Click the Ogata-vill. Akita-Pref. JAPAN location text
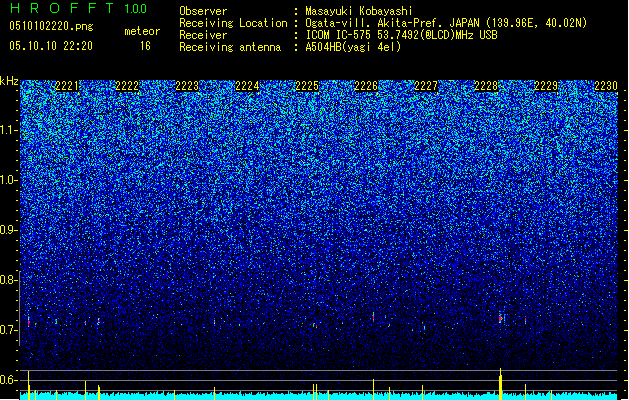The image size is (629, 400). pos(392,23)
